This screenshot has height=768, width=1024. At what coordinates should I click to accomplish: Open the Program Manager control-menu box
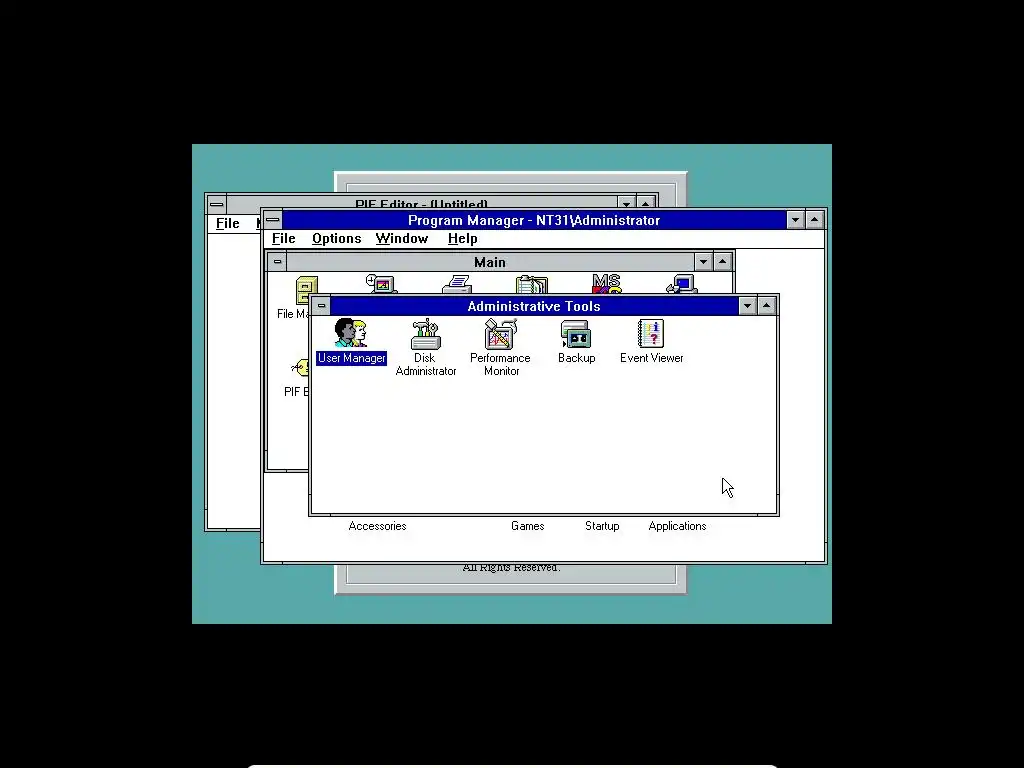point(273,220)
